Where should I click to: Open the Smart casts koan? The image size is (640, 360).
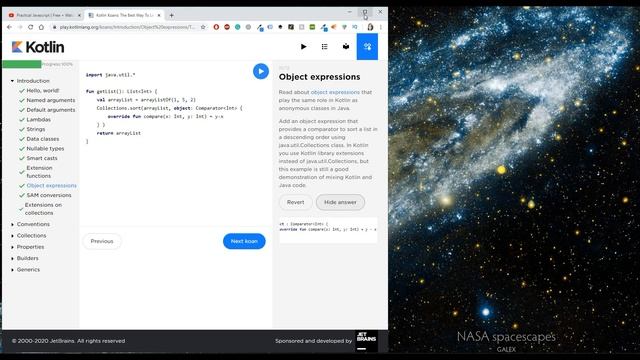pos(42,158)
